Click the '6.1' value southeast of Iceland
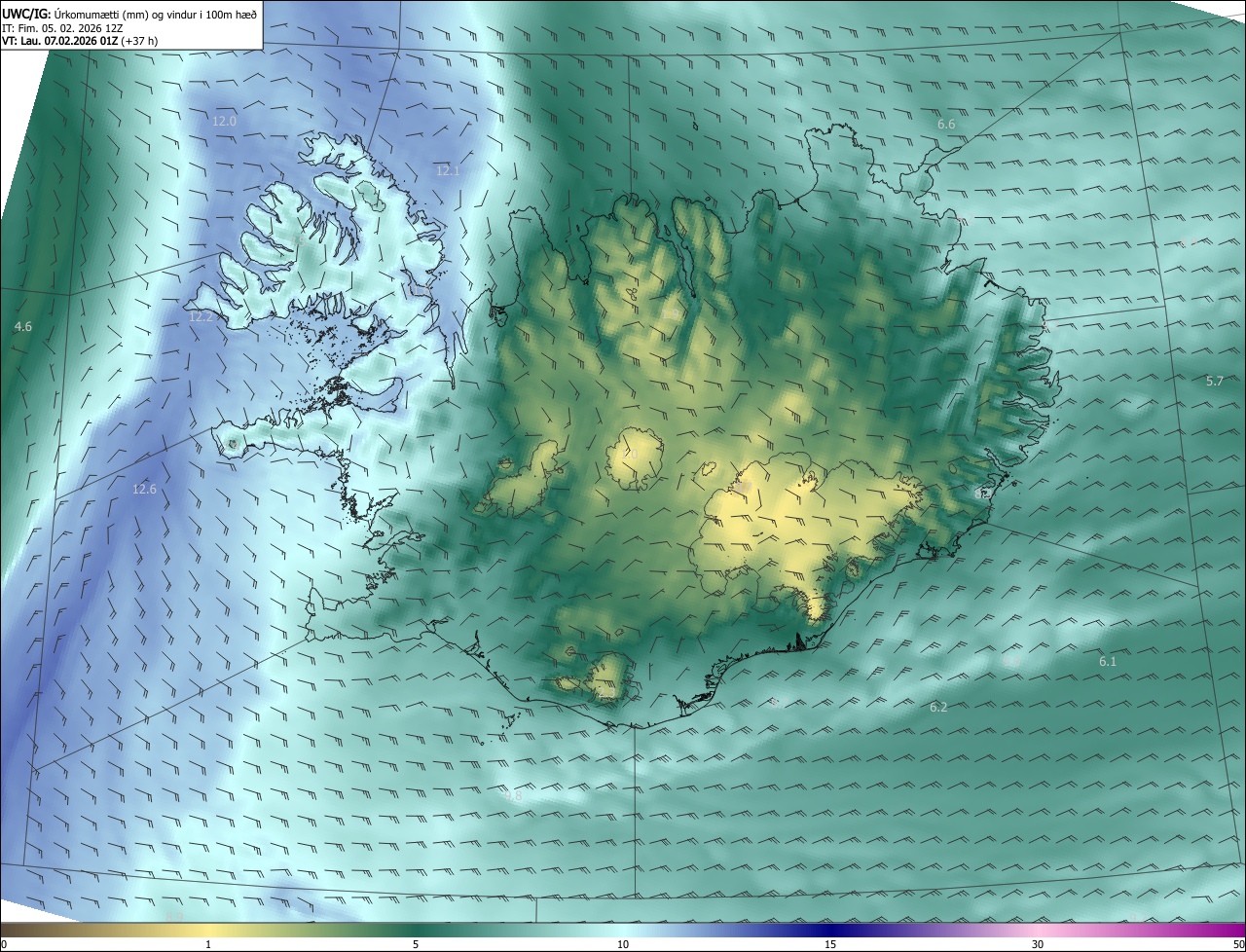This screenshot has height=952, width=1246. [1108, 662]
